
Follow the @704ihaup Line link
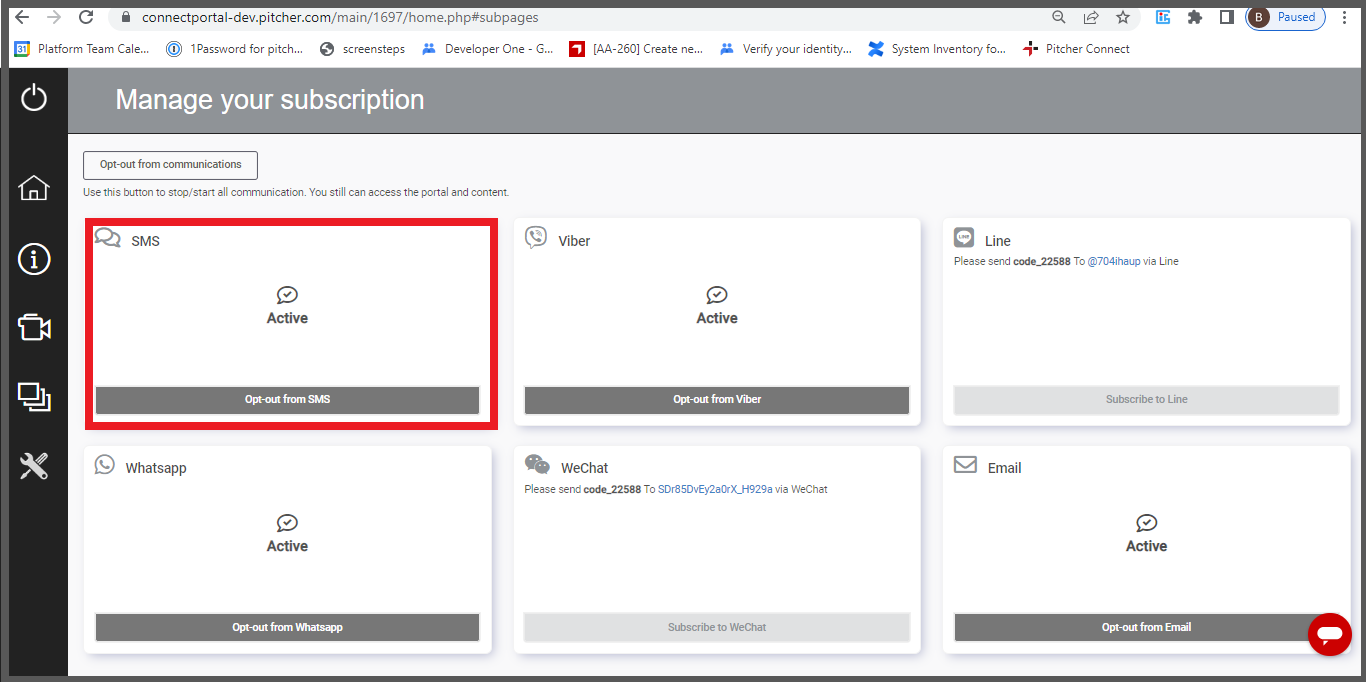(1113, 262)
